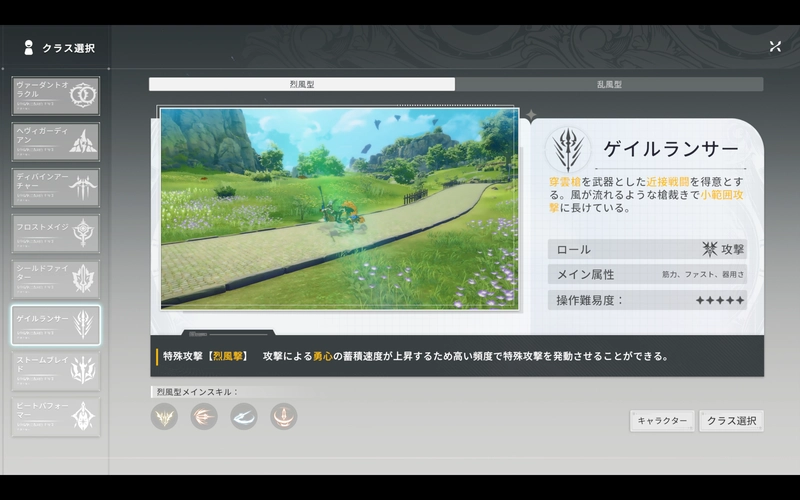Select the ストームブレイド class card
This screenshot has height=500, width=800.
pyautogui.click(x=56, y=371)
